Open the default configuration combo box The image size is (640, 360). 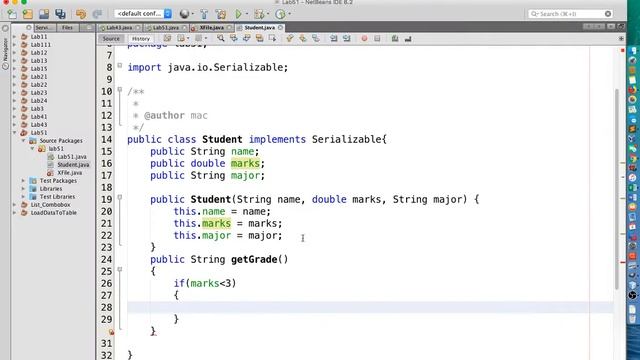click(143, 14)
